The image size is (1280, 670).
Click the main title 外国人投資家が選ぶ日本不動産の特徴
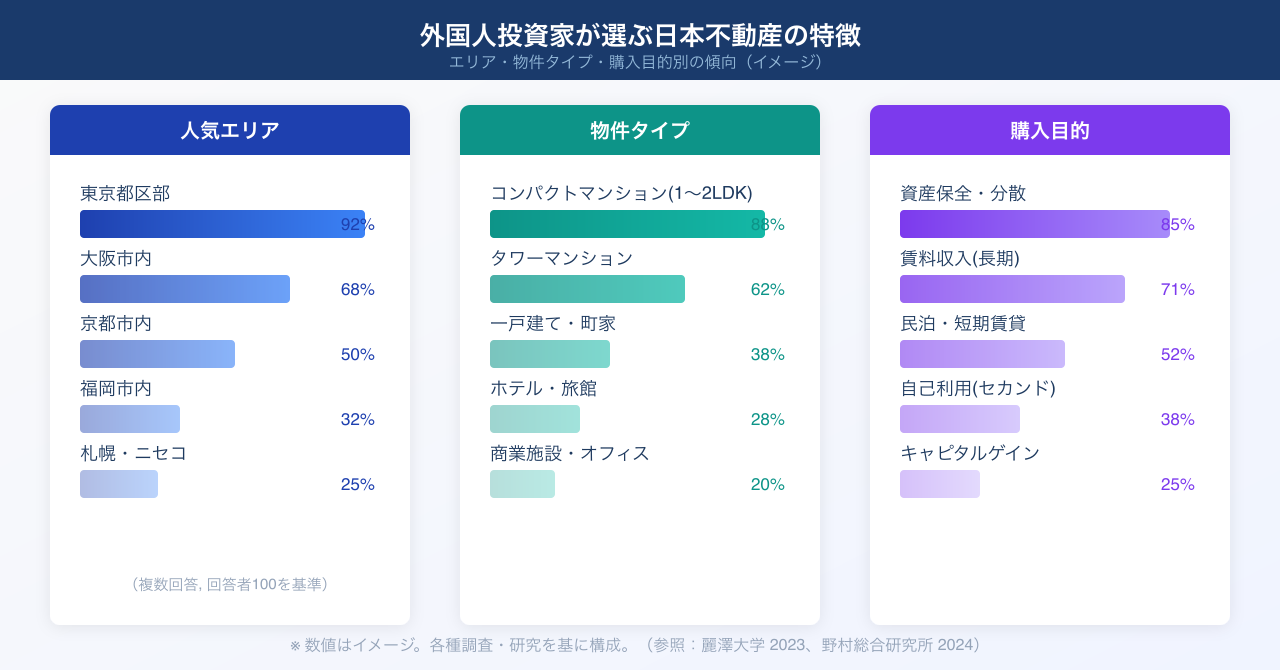[640, 35]
